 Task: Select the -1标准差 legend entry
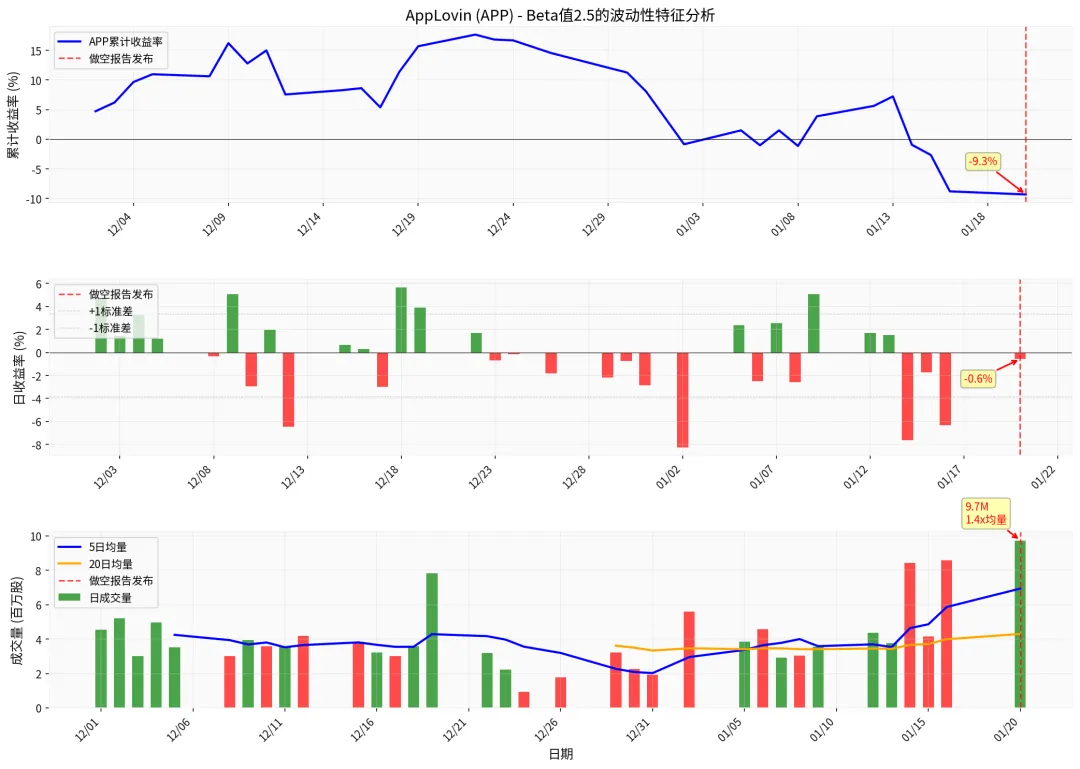(x=94, y=328)
